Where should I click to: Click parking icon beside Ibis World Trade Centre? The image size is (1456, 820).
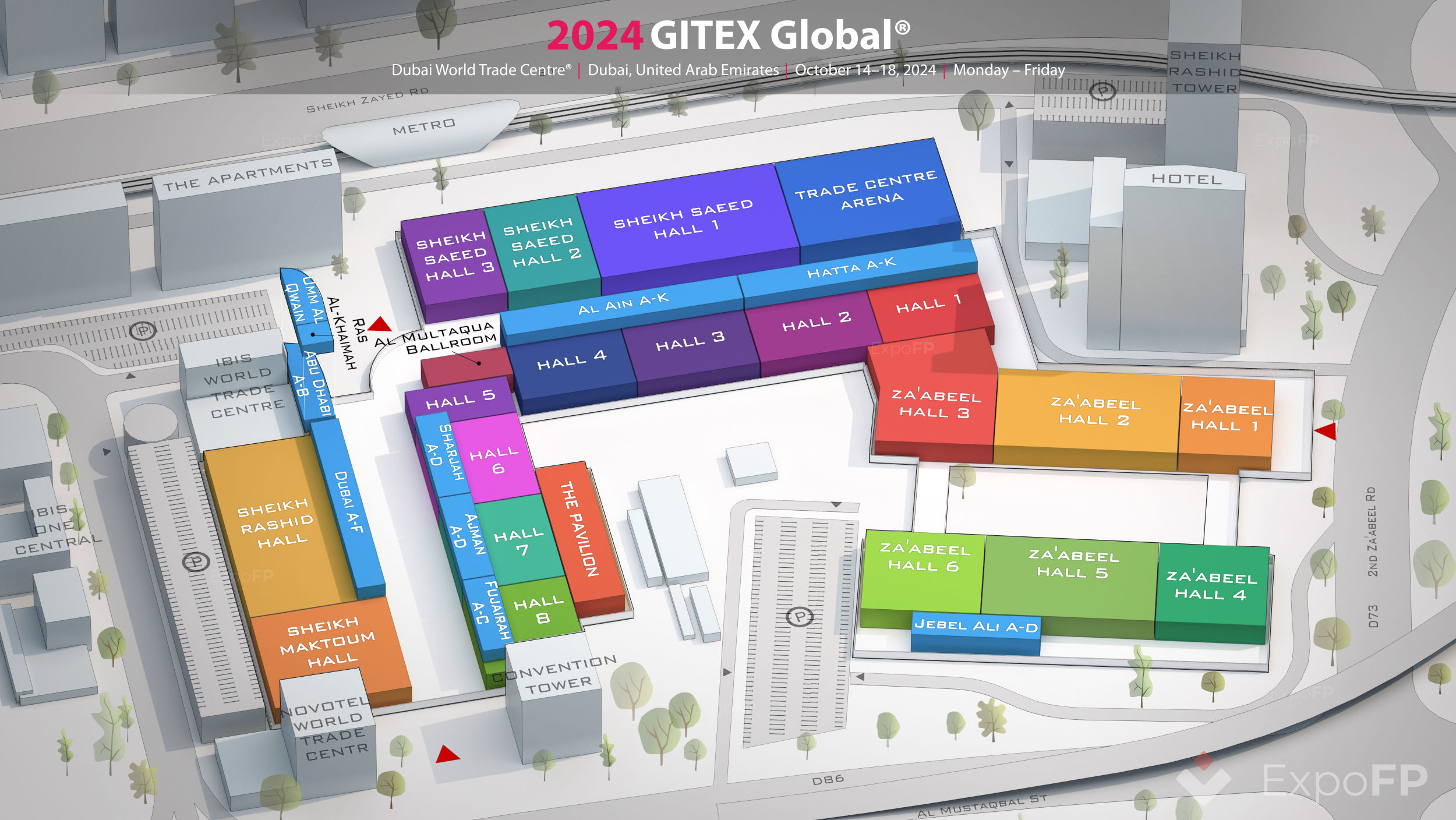[142, 331]
